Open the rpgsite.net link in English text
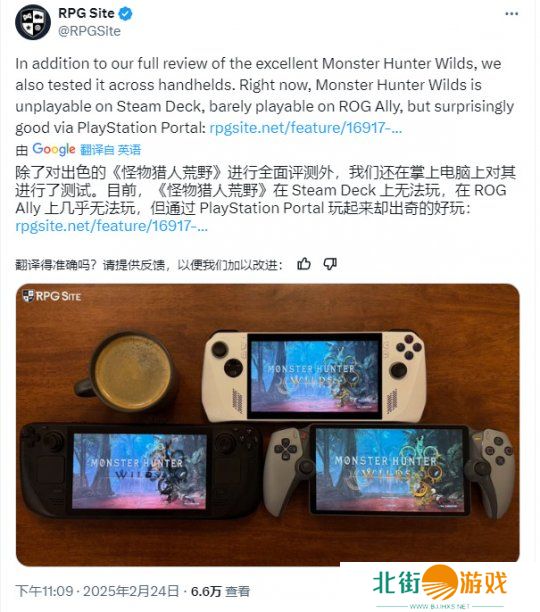 pyautogui.click(x=306, y=128)
